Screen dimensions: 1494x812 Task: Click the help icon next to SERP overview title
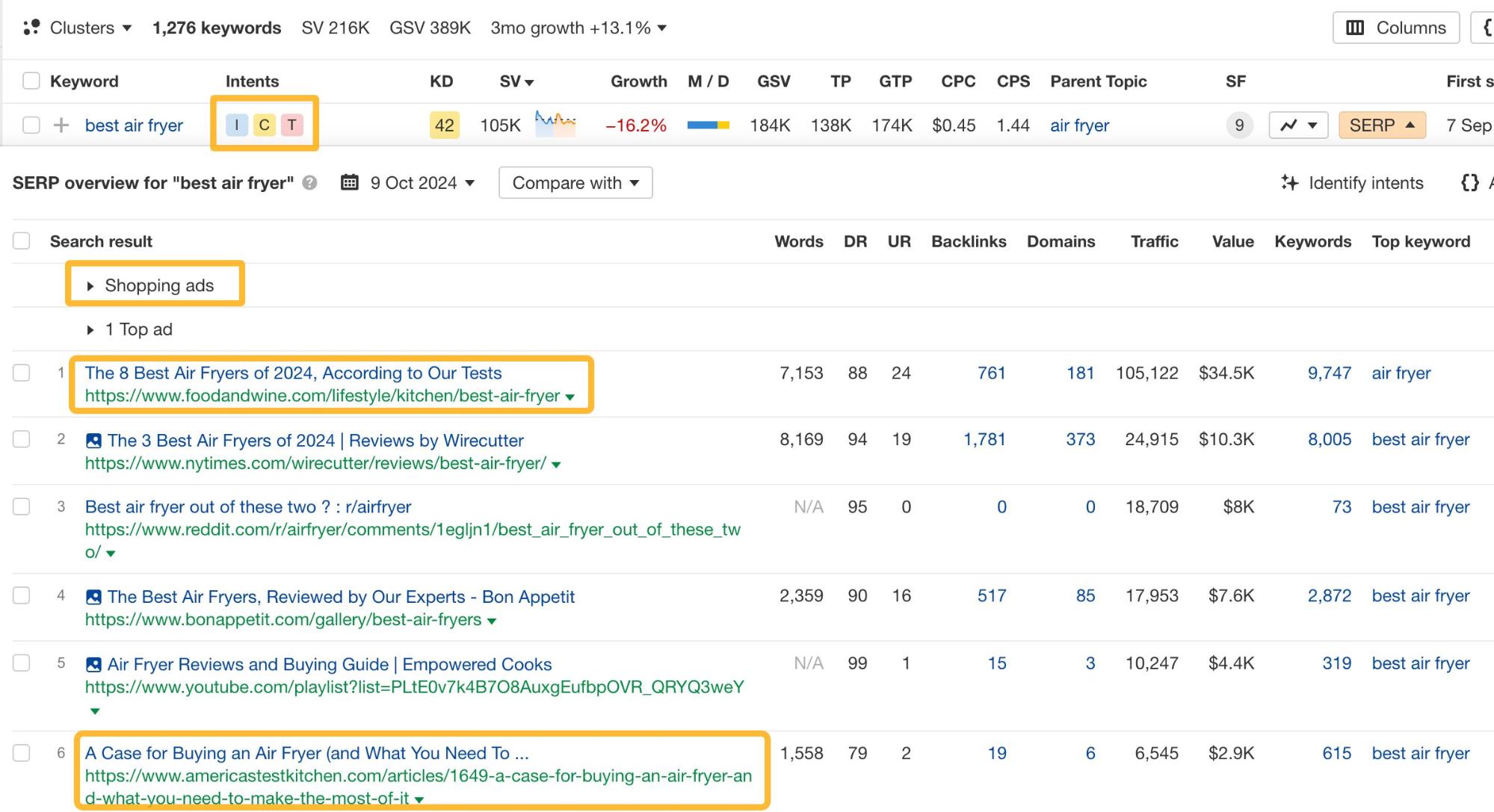(x=311, y=182)
